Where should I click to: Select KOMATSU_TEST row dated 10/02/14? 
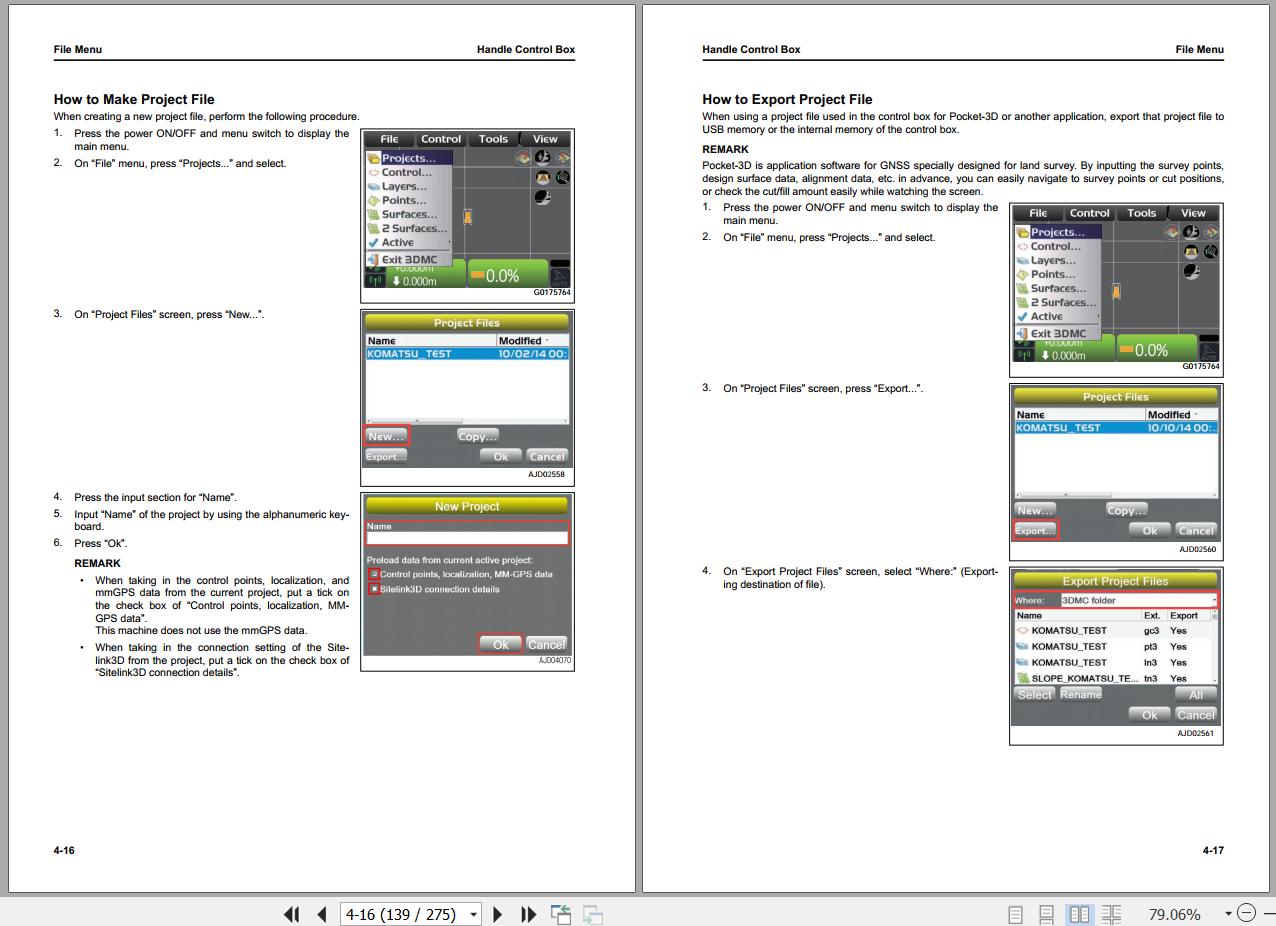pos(467,354)
